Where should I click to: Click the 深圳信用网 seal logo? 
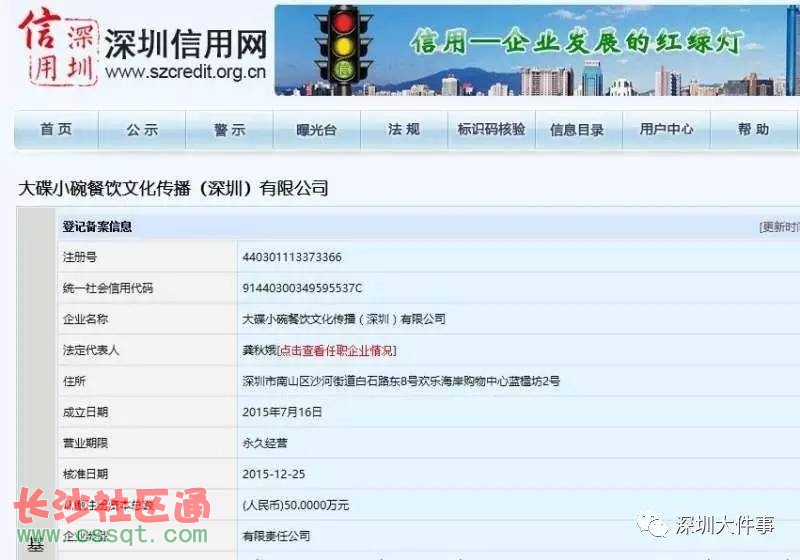(57, 47)
